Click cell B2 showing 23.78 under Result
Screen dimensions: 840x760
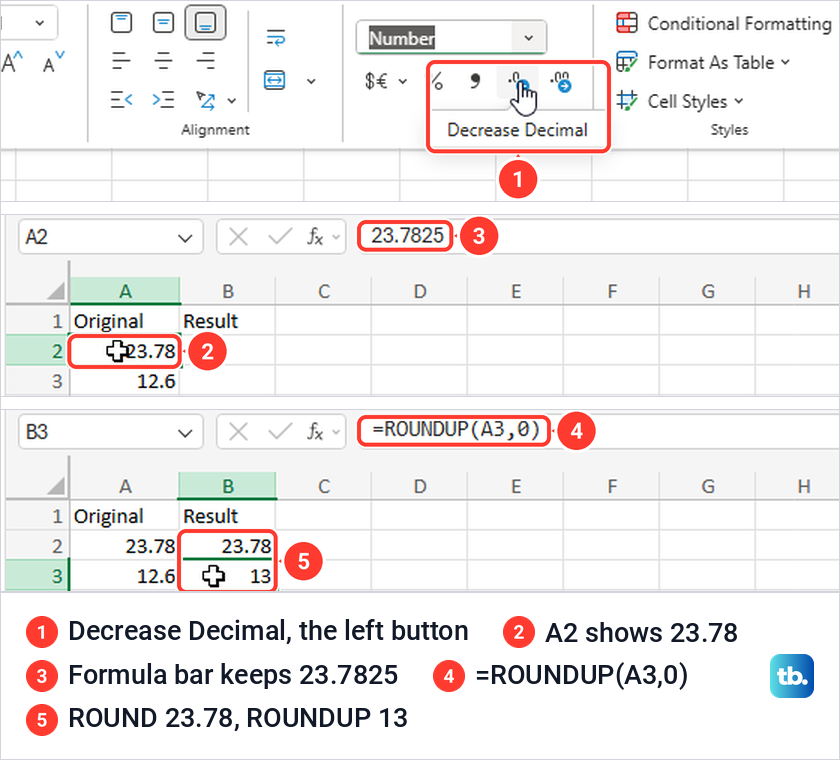click(228, 546)
